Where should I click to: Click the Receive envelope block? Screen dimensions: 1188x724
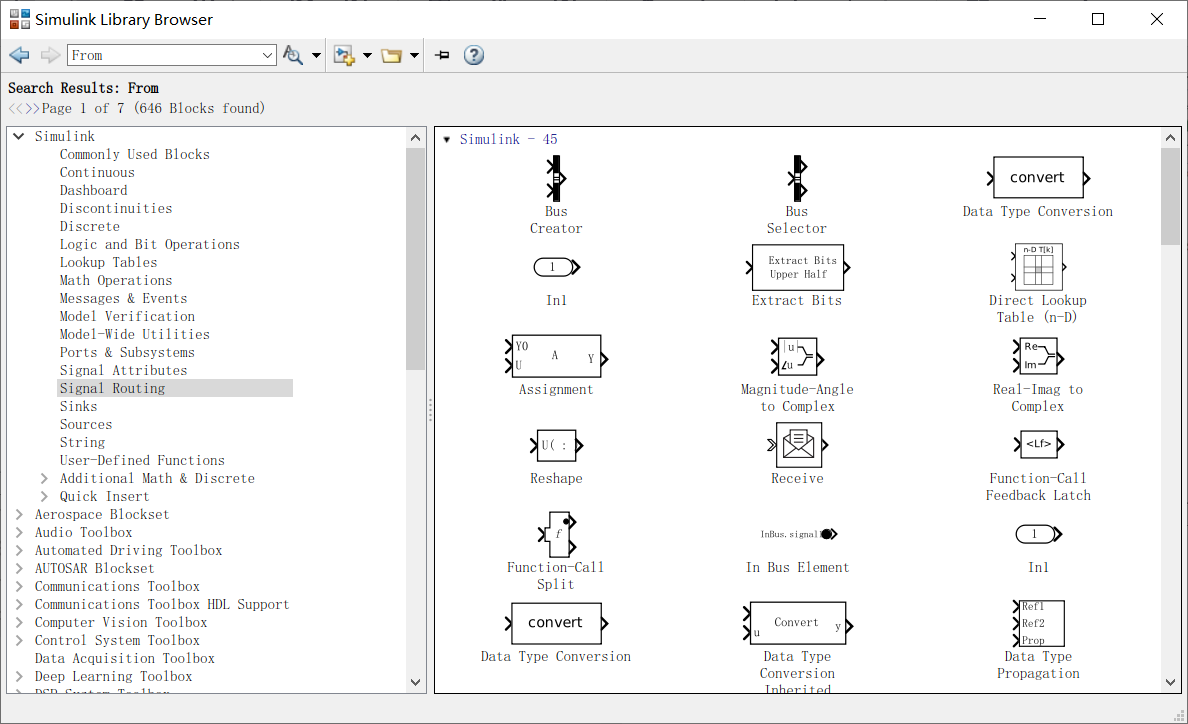[x=797, y=445]
